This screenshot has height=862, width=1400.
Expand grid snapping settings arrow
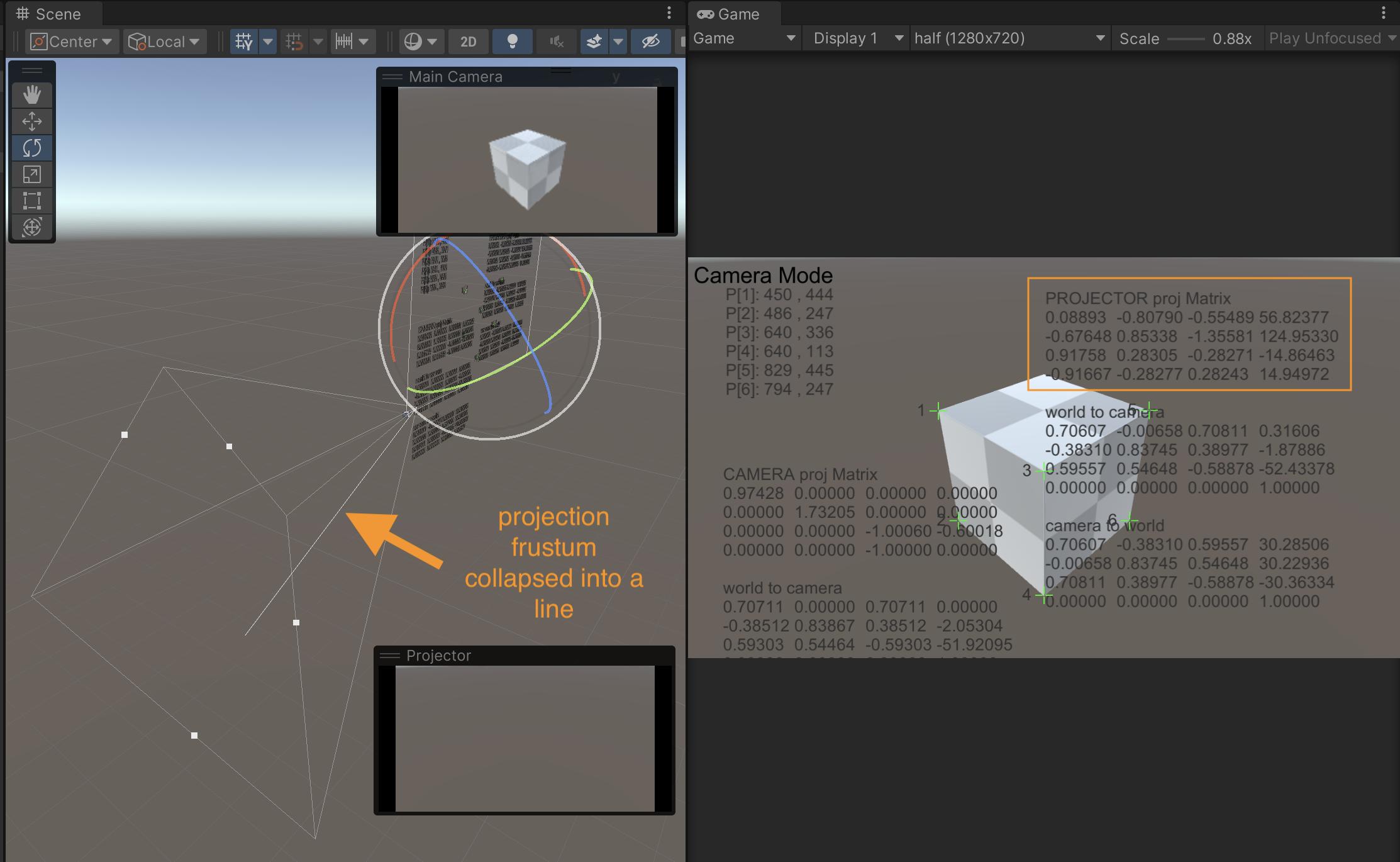pos(318,42)
